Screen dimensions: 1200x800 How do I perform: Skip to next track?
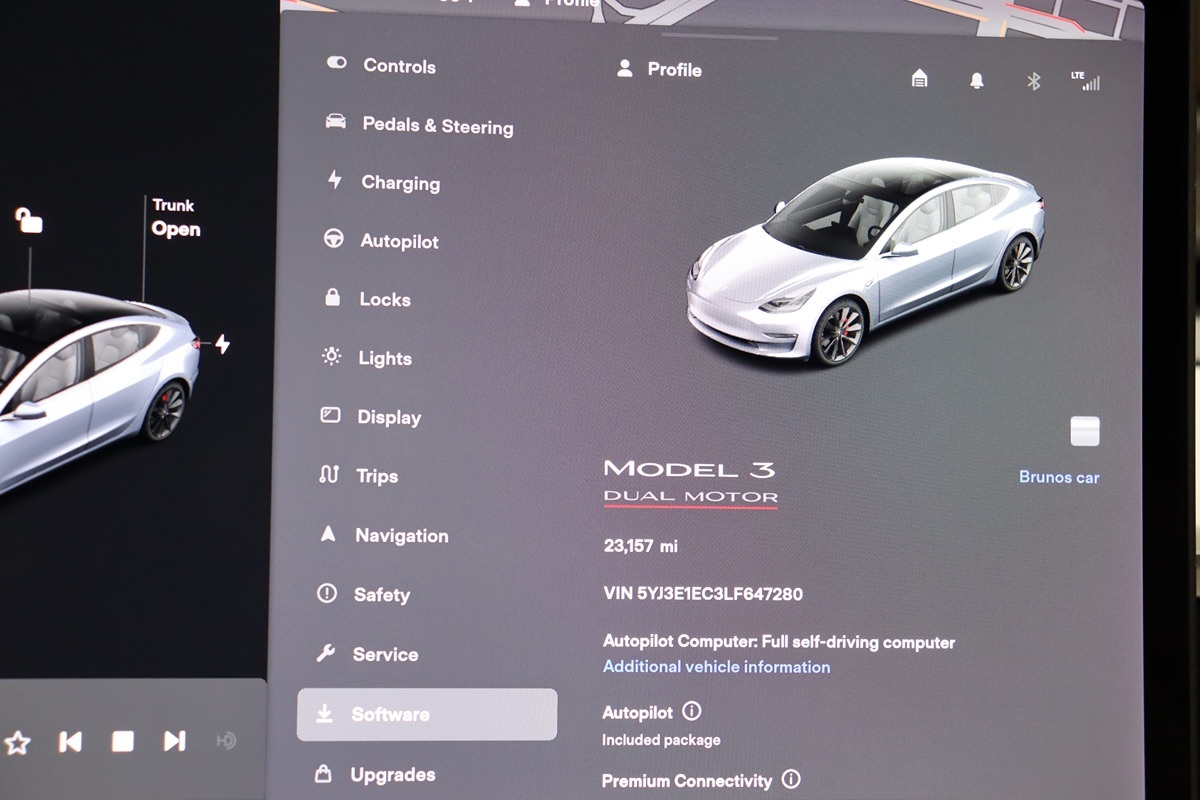point(174,741)
